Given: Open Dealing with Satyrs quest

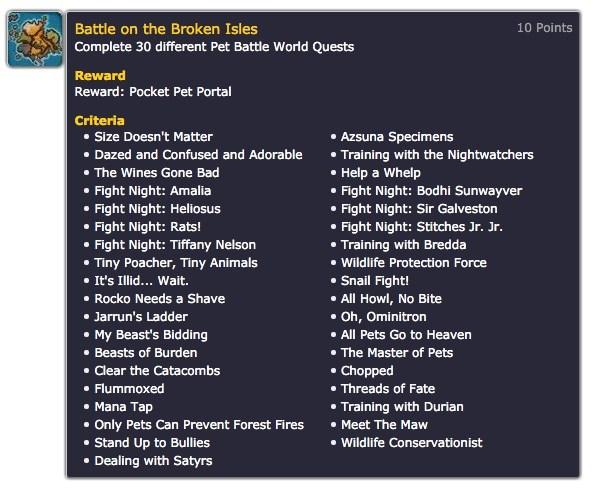Looking at the screenshot, I should tap(153, 461).
